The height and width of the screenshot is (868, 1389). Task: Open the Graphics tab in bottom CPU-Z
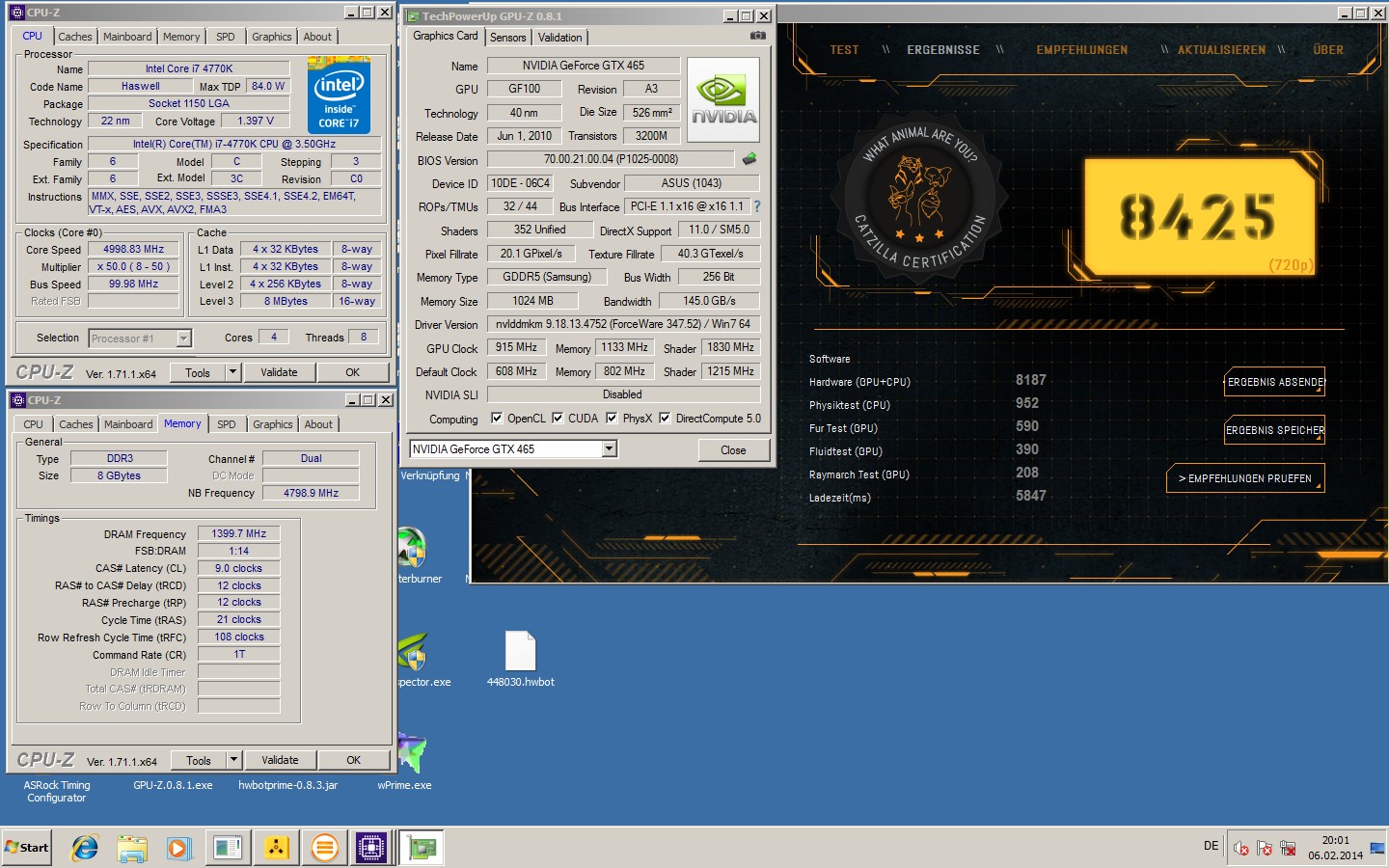(273, 424)
